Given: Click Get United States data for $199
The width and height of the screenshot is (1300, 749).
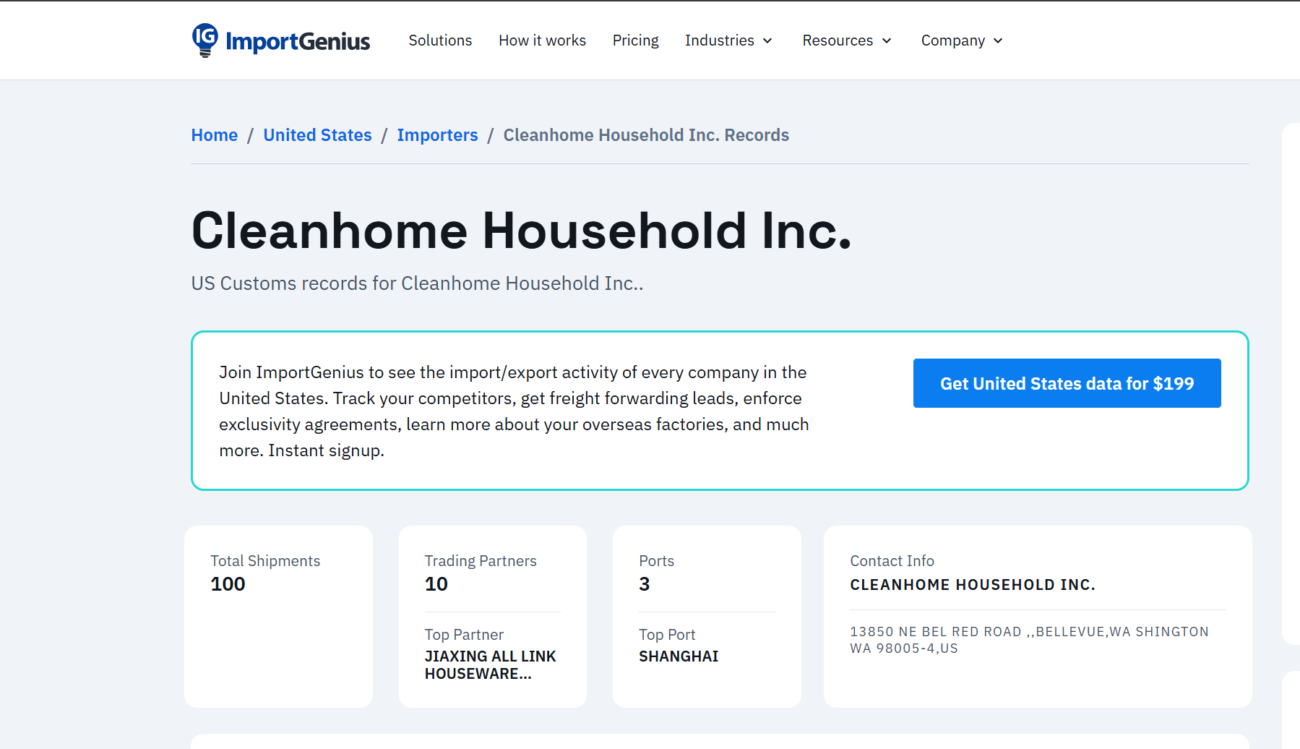Looking at the screenshot, I should 1066,383.
